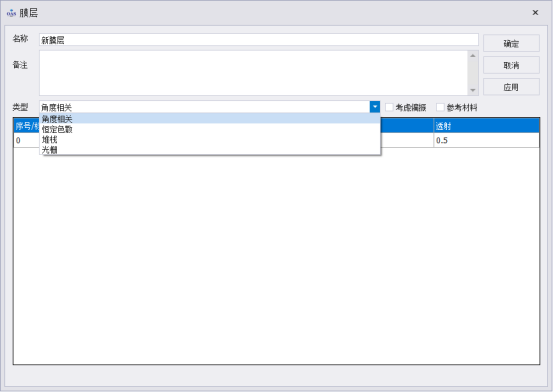
Task: Click the 备注 scrollbar up arrow
Action: [x=473, y=55]
